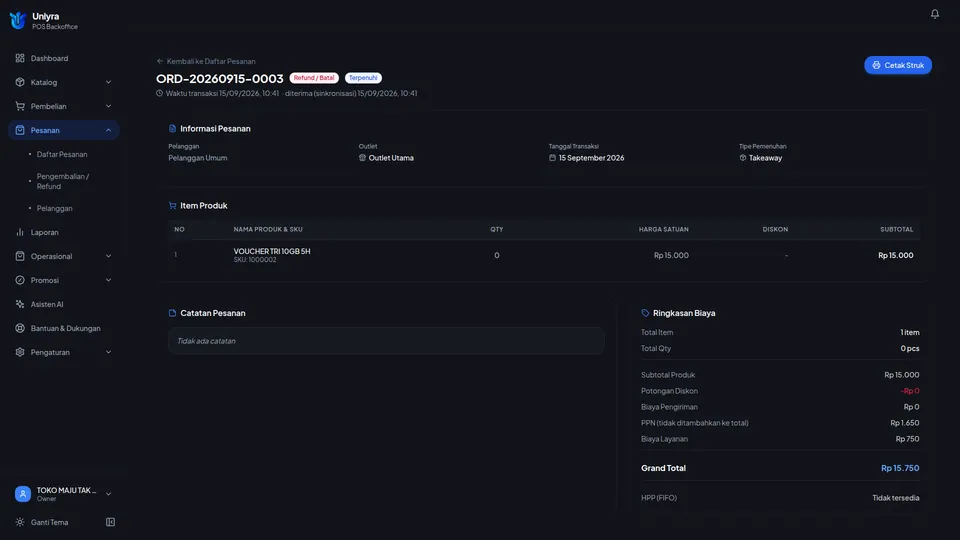Open Dashboard from sidebar icon
Viewport: 960px width, 540px height.
pos(20,58)
